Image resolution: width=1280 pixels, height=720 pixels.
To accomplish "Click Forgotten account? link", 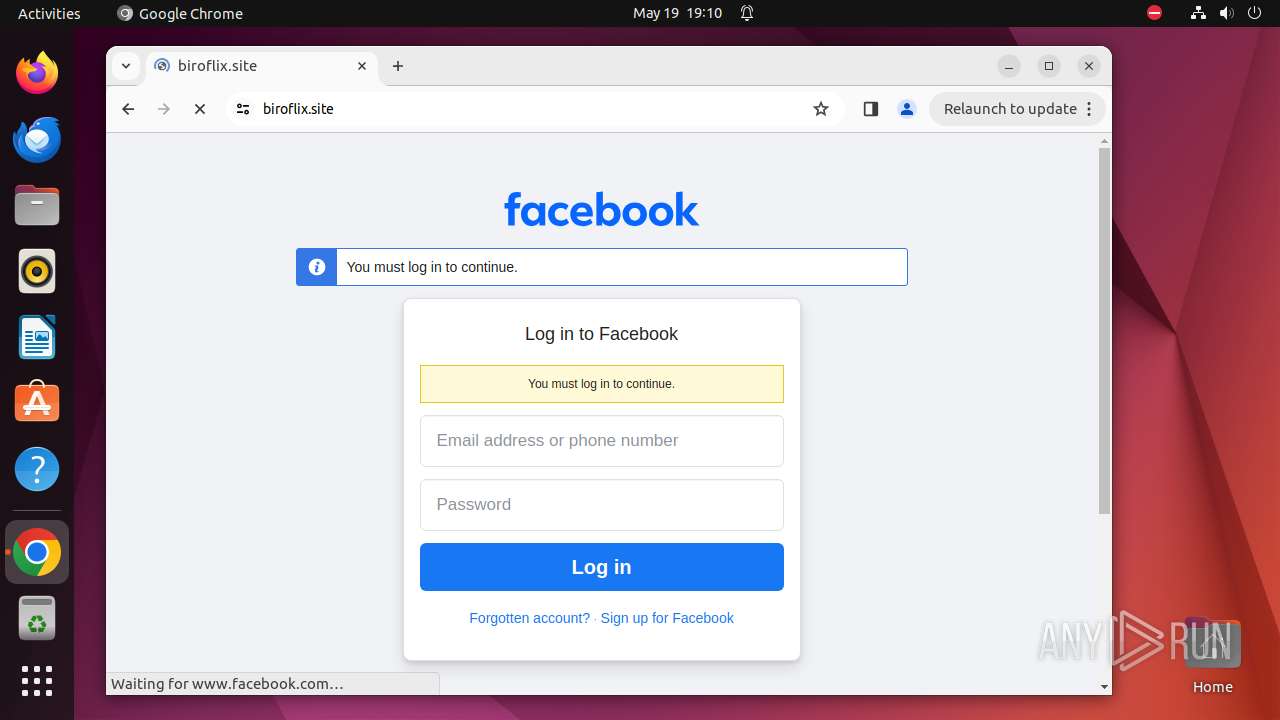I will [530, 618].
